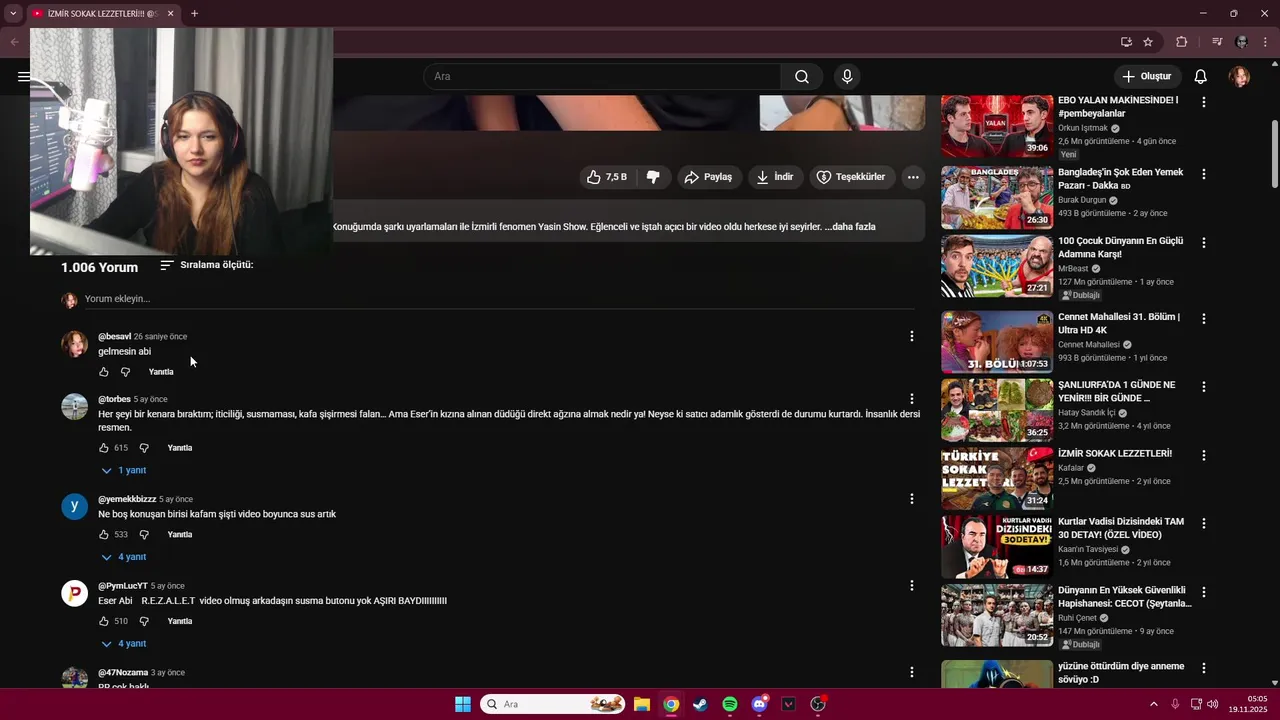
Task: Open YouTube notifications bell
Action: tap(1201, 77)
